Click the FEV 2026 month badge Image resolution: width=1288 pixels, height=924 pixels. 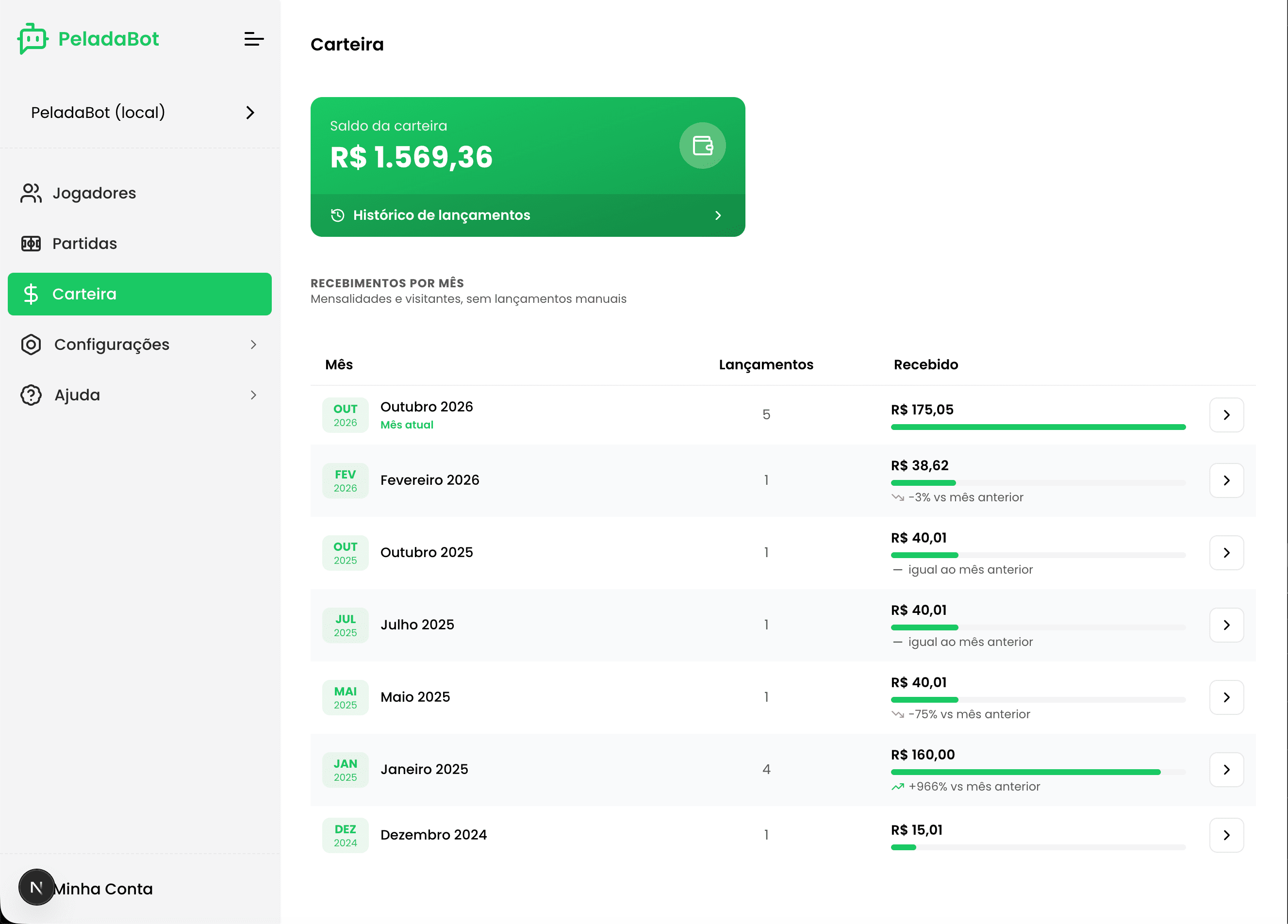[345, 480]
